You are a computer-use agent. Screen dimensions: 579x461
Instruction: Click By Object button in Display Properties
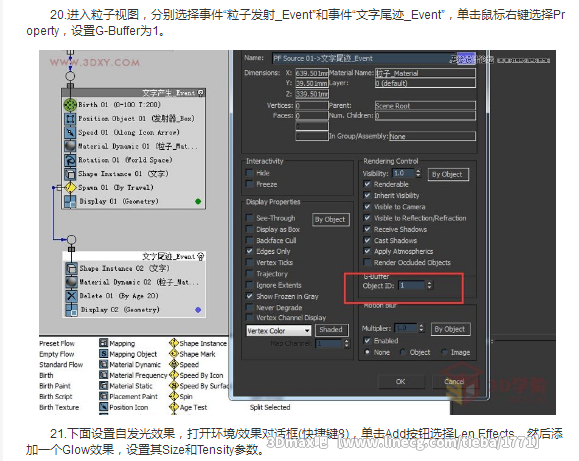click(x=330, y=219)
